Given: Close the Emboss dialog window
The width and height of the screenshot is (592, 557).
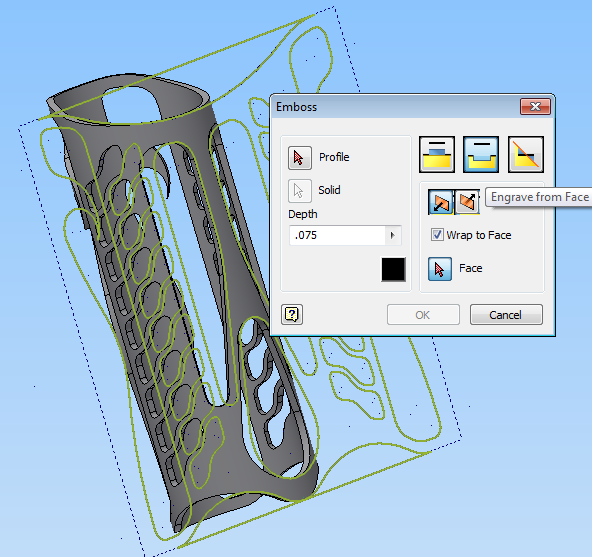Looking at the screenshot, I should (535, 106).
